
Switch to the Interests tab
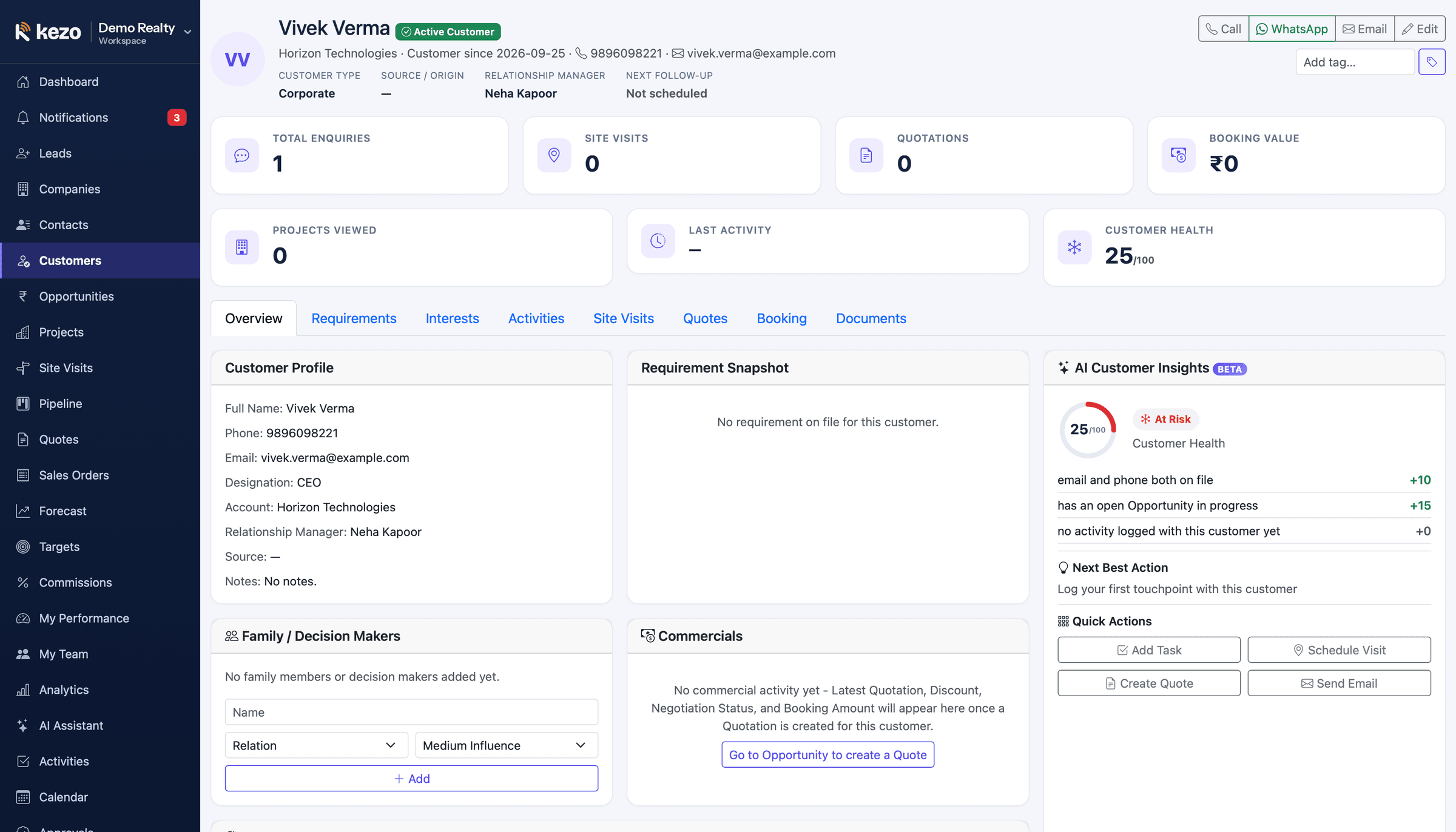click(x=452, y=318)
